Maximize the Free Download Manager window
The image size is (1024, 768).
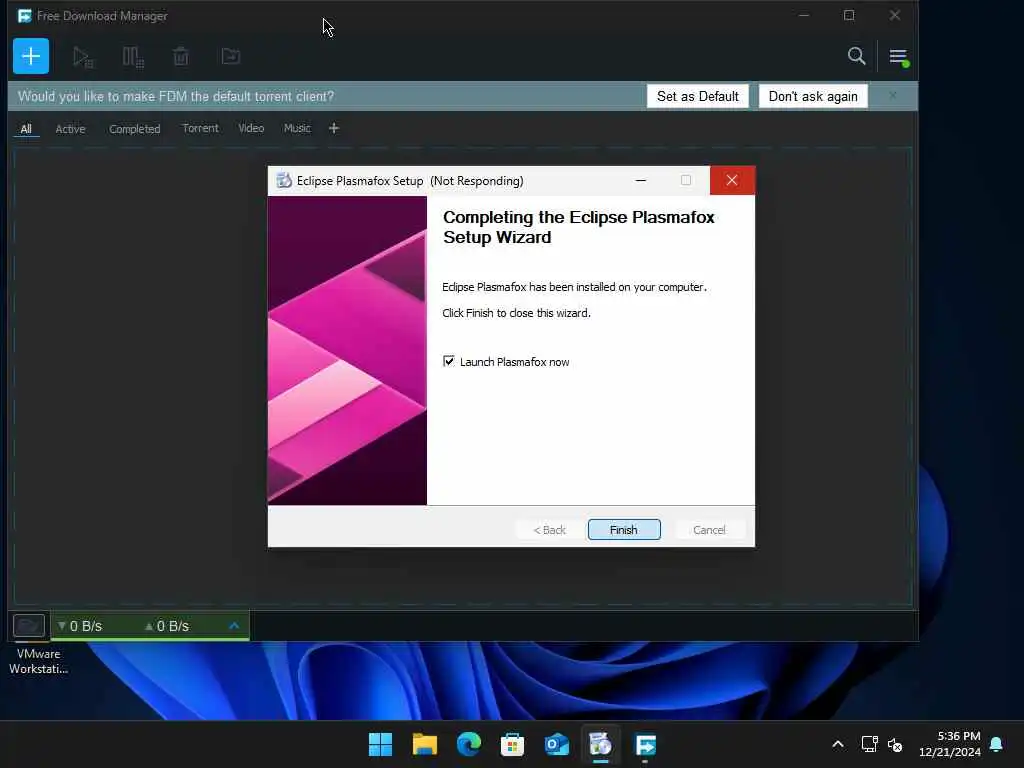849,15
